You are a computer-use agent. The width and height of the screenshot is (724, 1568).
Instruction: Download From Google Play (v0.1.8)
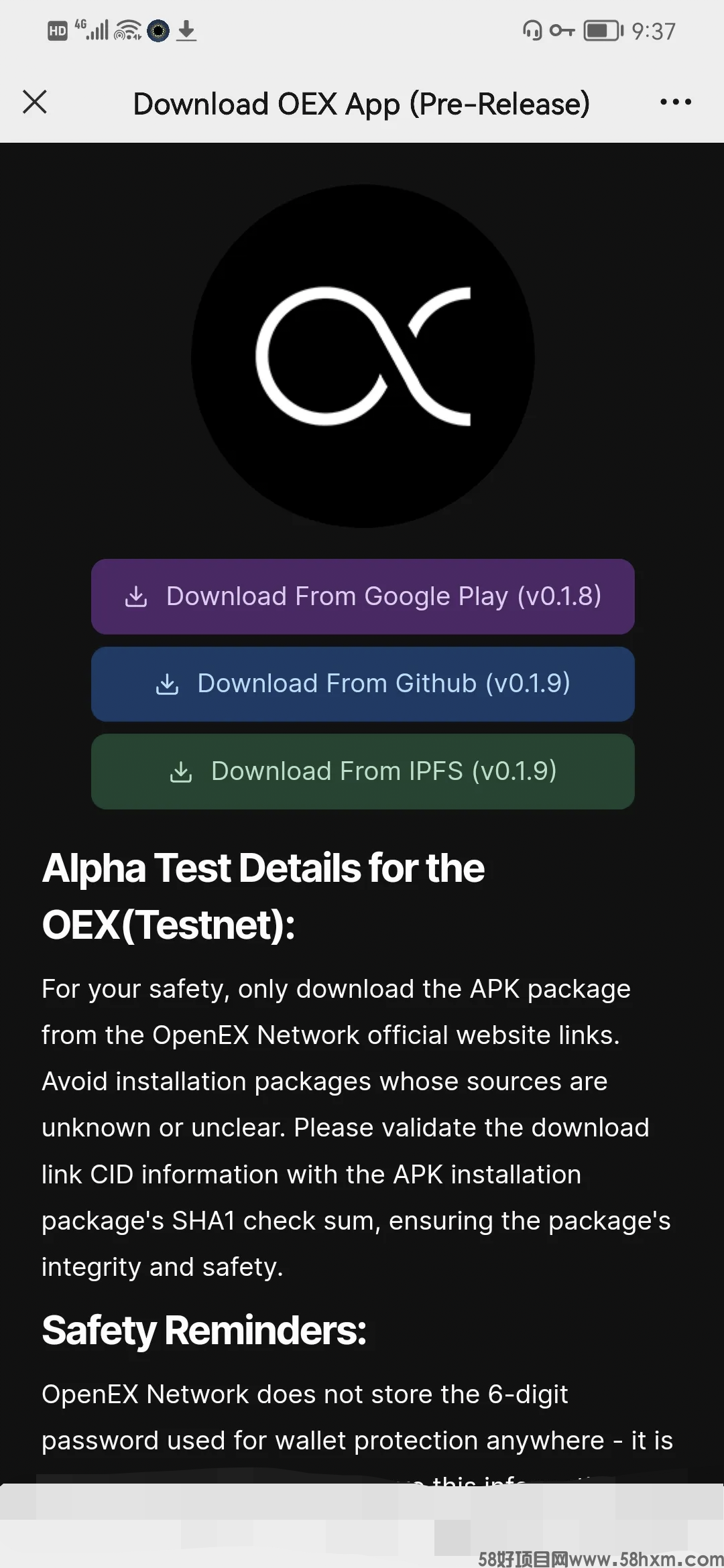click(x=363, y=596)
